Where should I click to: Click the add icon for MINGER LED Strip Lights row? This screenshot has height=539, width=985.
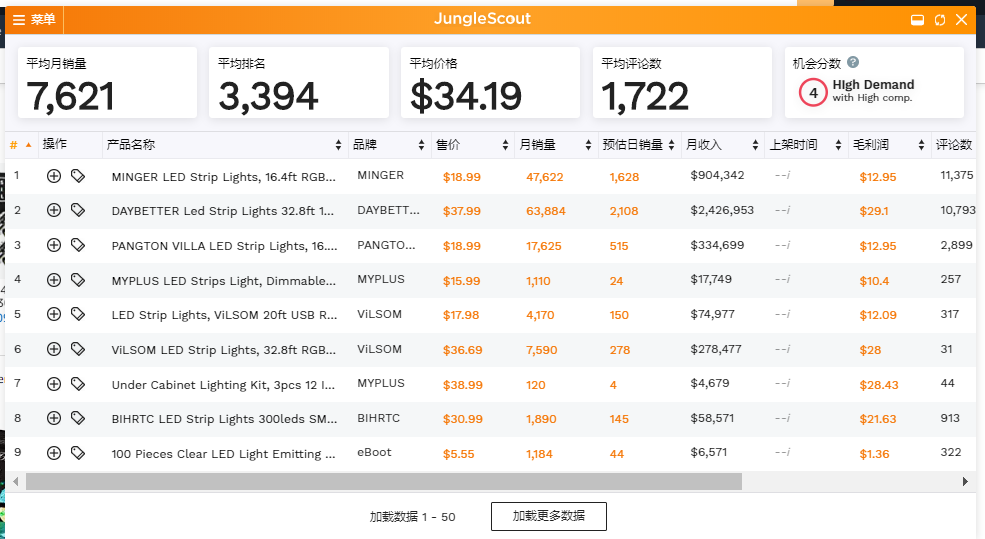coord(54,176)
